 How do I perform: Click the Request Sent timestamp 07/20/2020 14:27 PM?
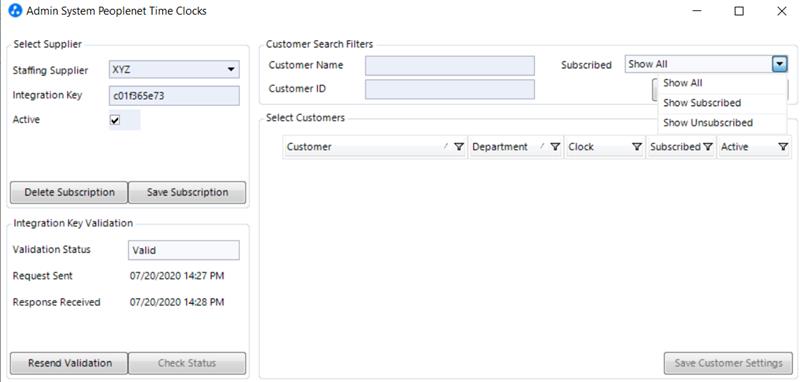pos(177,276)
